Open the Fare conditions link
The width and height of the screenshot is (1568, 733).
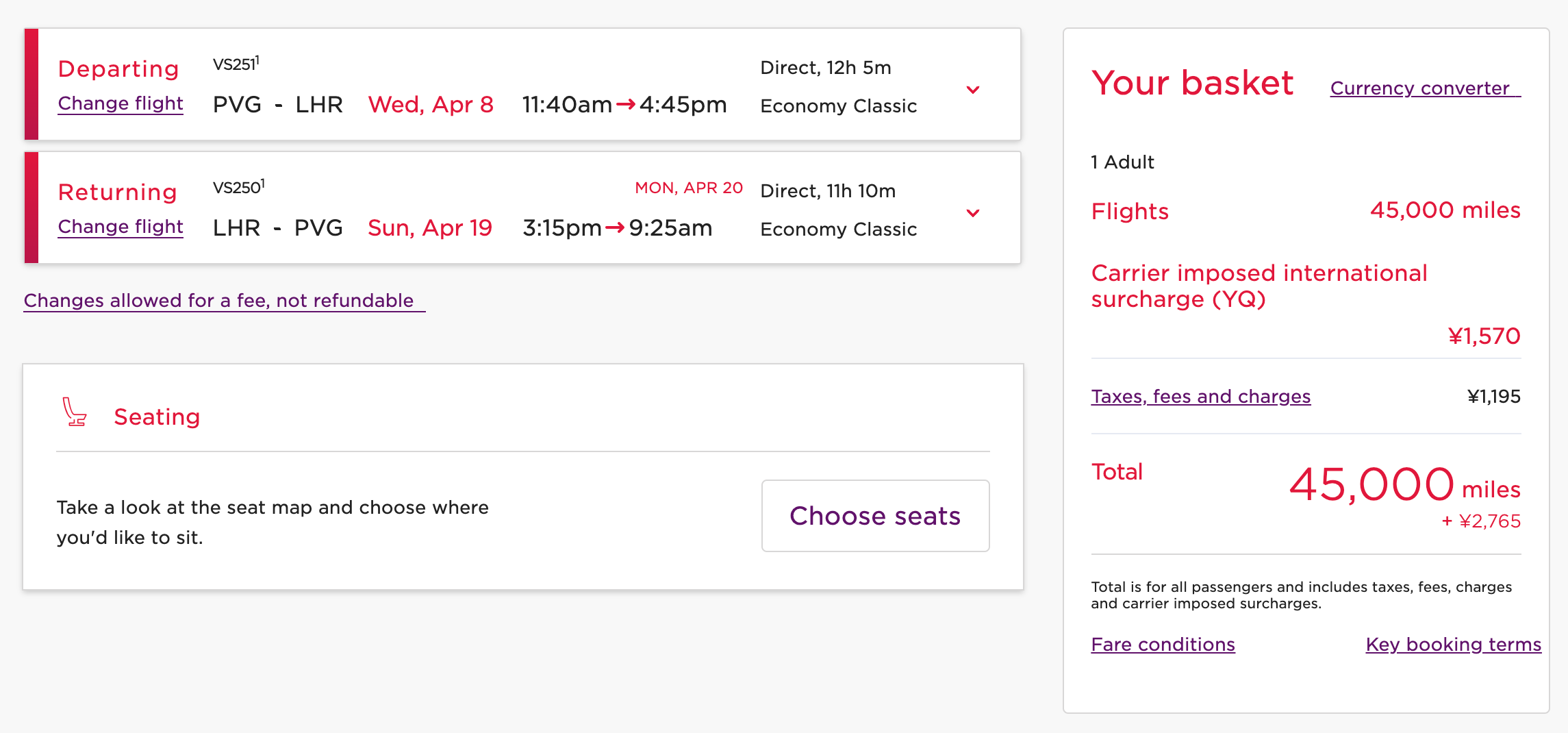click(1163, 645)
